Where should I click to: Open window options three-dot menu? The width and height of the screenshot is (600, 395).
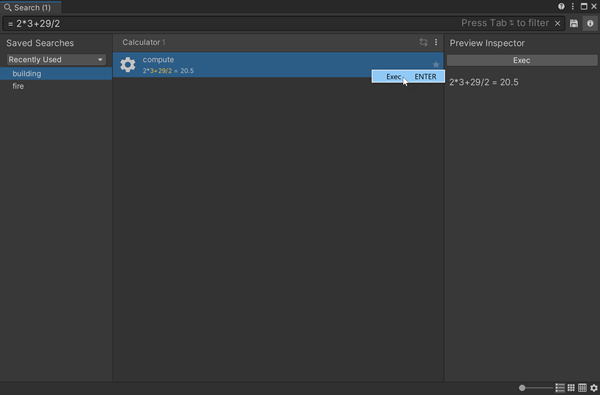click(x=572, y=6)
